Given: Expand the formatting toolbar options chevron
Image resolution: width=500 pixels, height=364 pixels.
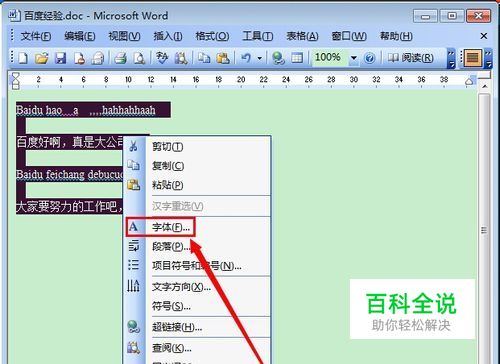Looking at the screenshot, I should [488, 59].
